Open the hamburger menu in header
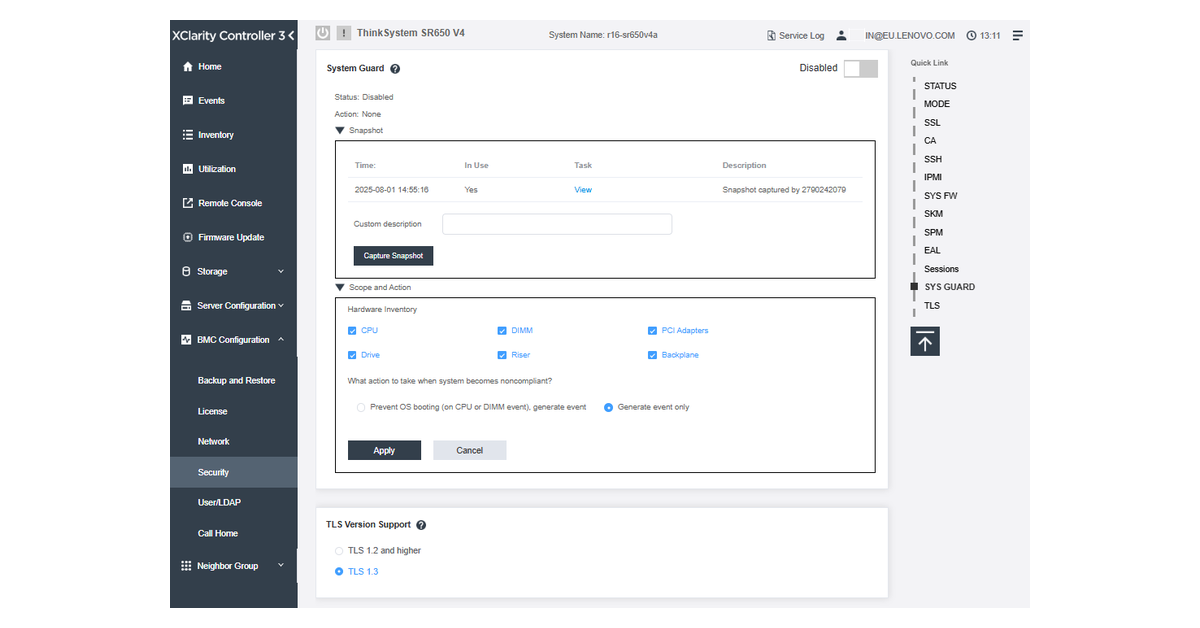 1017,35
